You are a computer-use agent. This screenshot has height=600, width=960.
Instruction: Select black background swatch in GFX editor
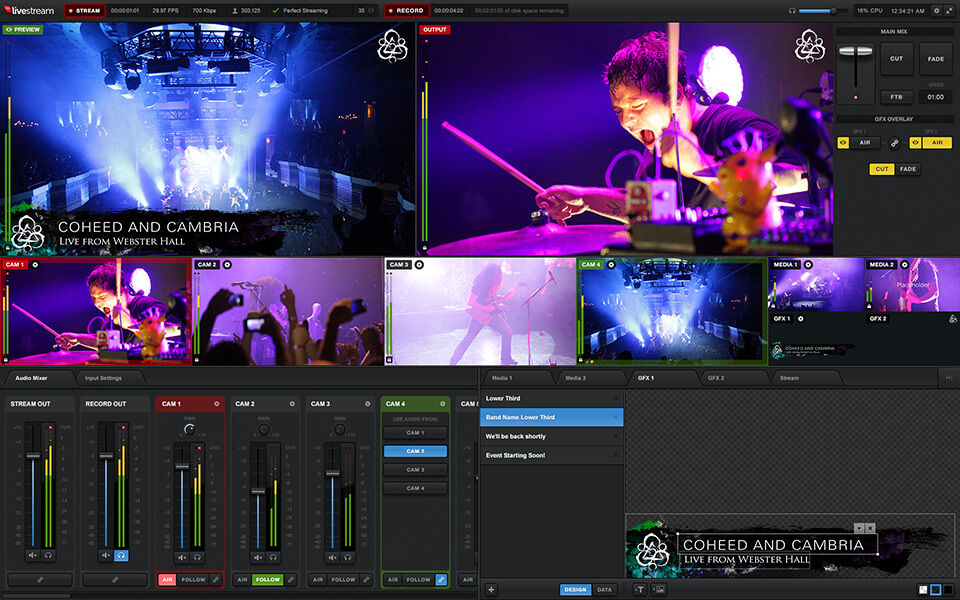click(x=948, y=590)
